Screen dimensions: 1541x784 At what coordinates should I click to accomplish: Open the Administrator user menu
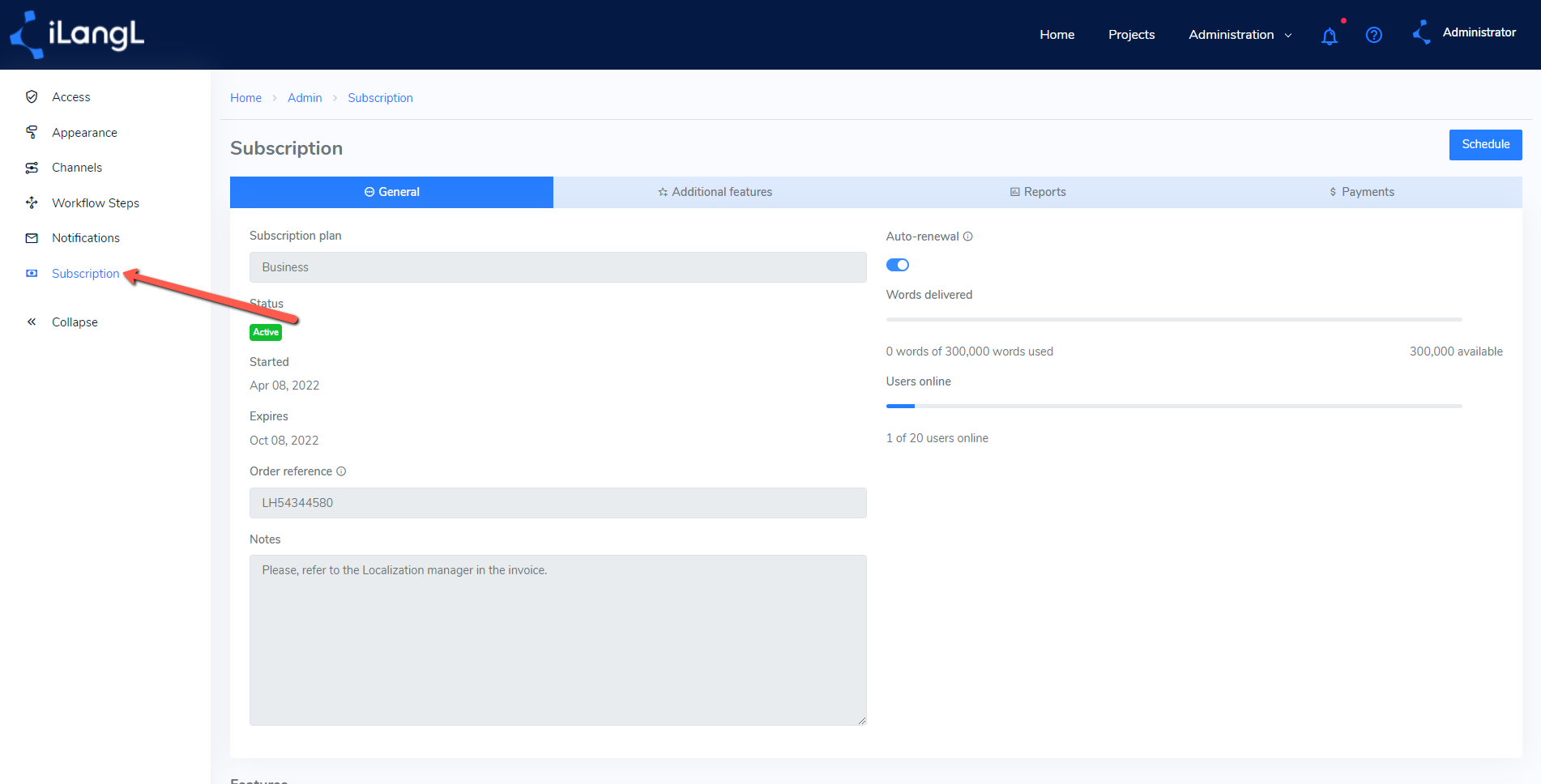coord(1464,32)
